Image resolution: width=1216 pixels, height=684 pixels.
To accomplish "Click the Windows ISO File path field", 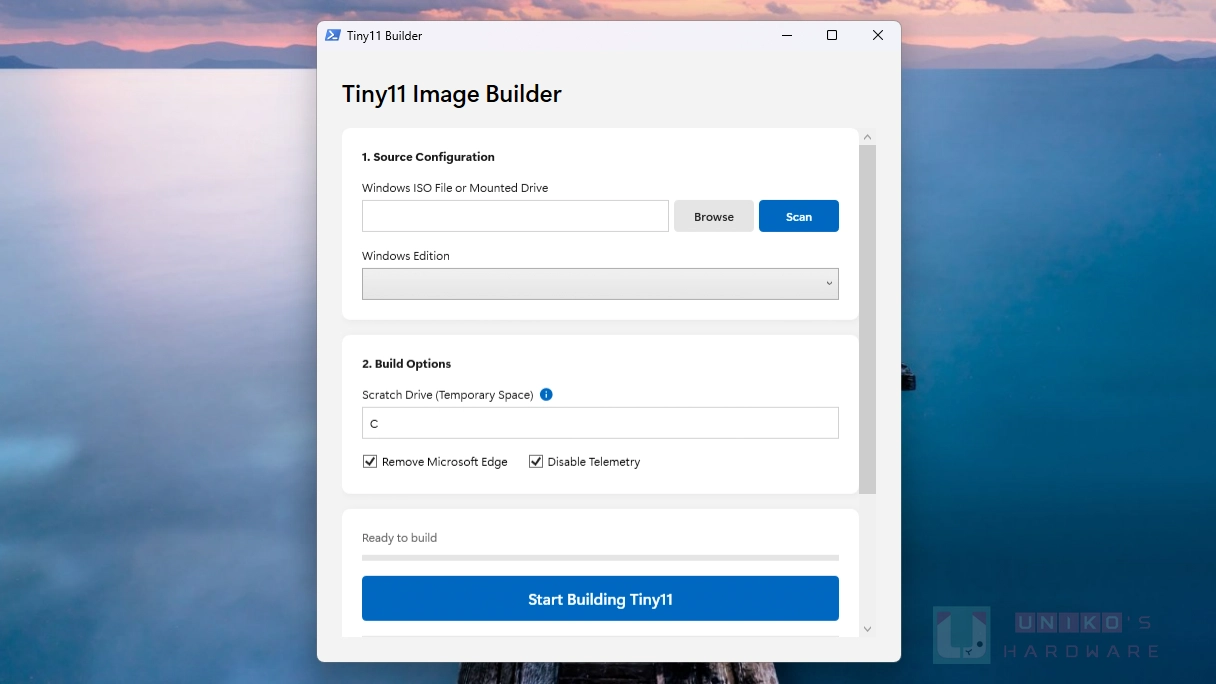I will [x=515, y=216].
